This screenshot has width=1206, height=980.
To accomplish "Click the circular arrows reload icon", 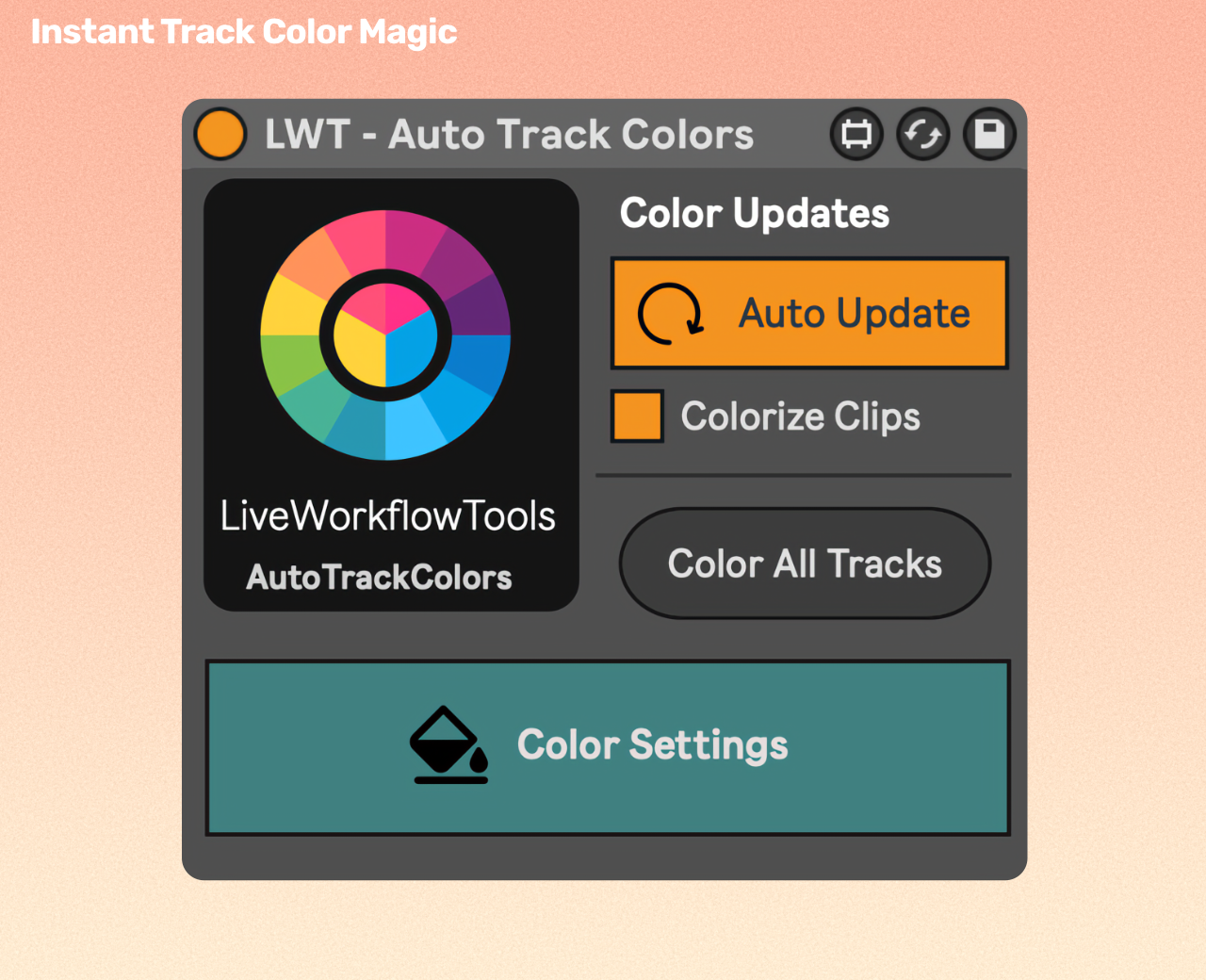I will coord(923,134).
